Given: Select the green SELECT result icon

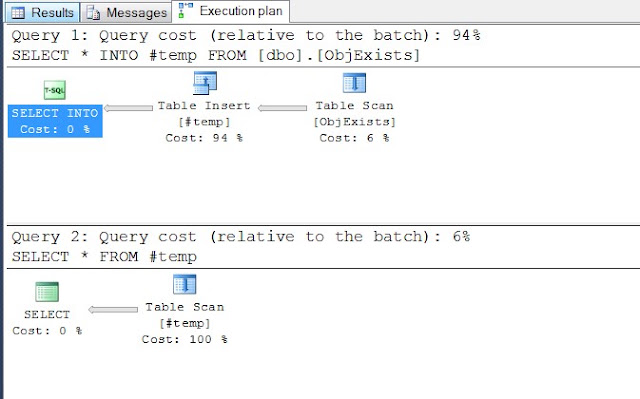Looking at the screenshot, I should pos(47,292).
